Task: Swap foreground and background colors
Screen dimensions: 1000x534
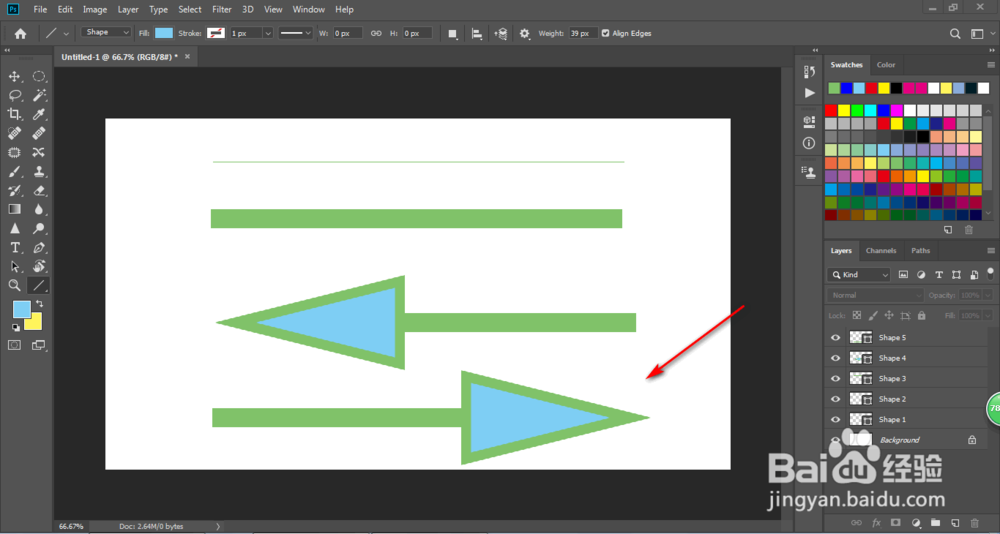Action: click(39, 304)
